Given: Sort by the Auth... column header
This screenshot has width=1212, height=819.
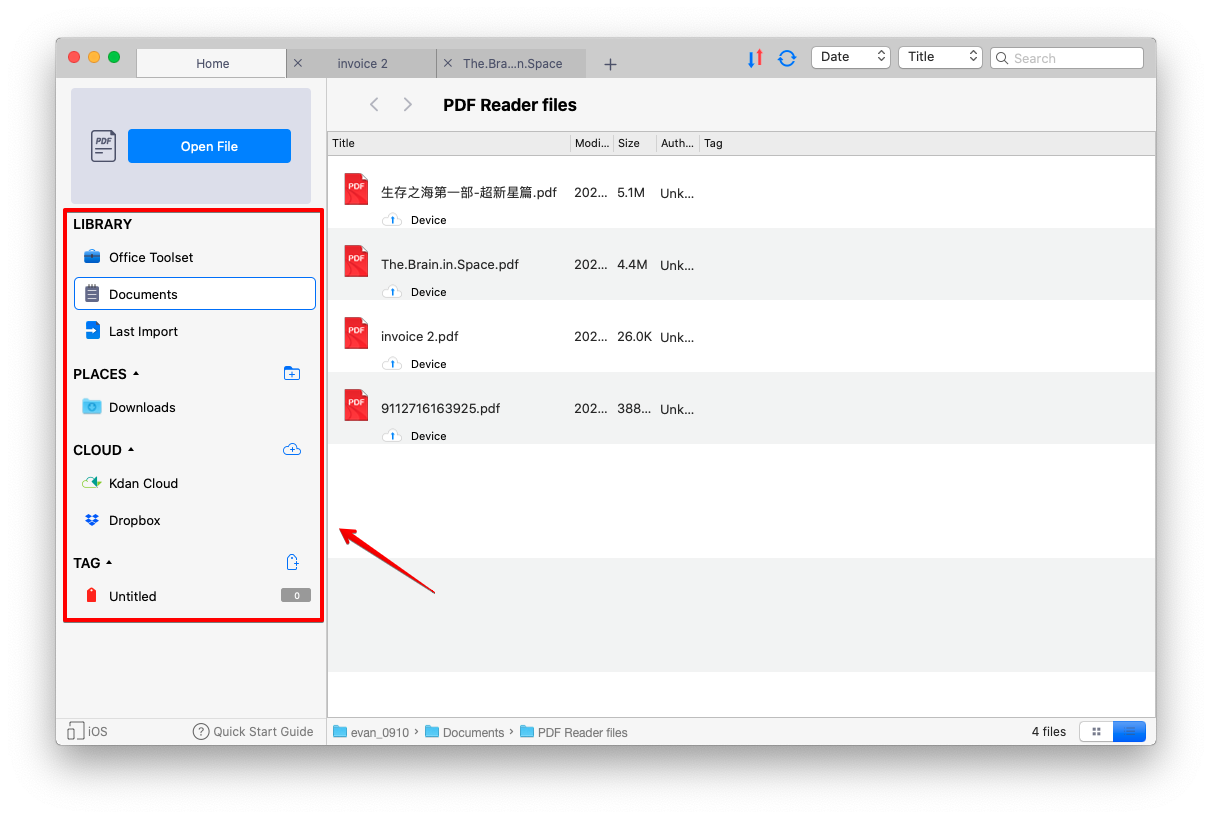Looking at the screenshot, I should coord(677,143).
